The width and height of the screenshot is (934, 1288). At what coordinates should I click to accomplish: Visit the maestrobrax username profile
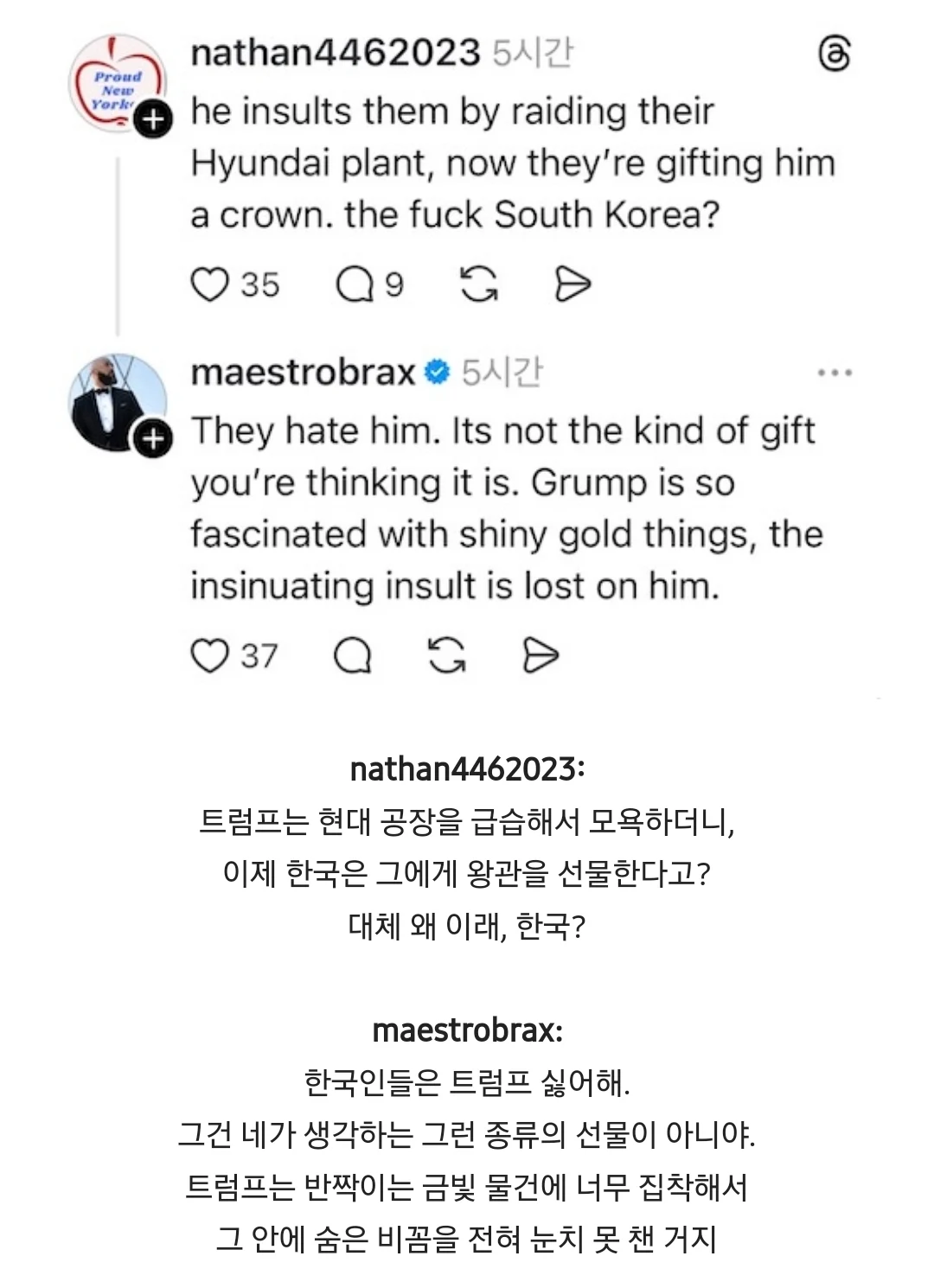(303, 373)
